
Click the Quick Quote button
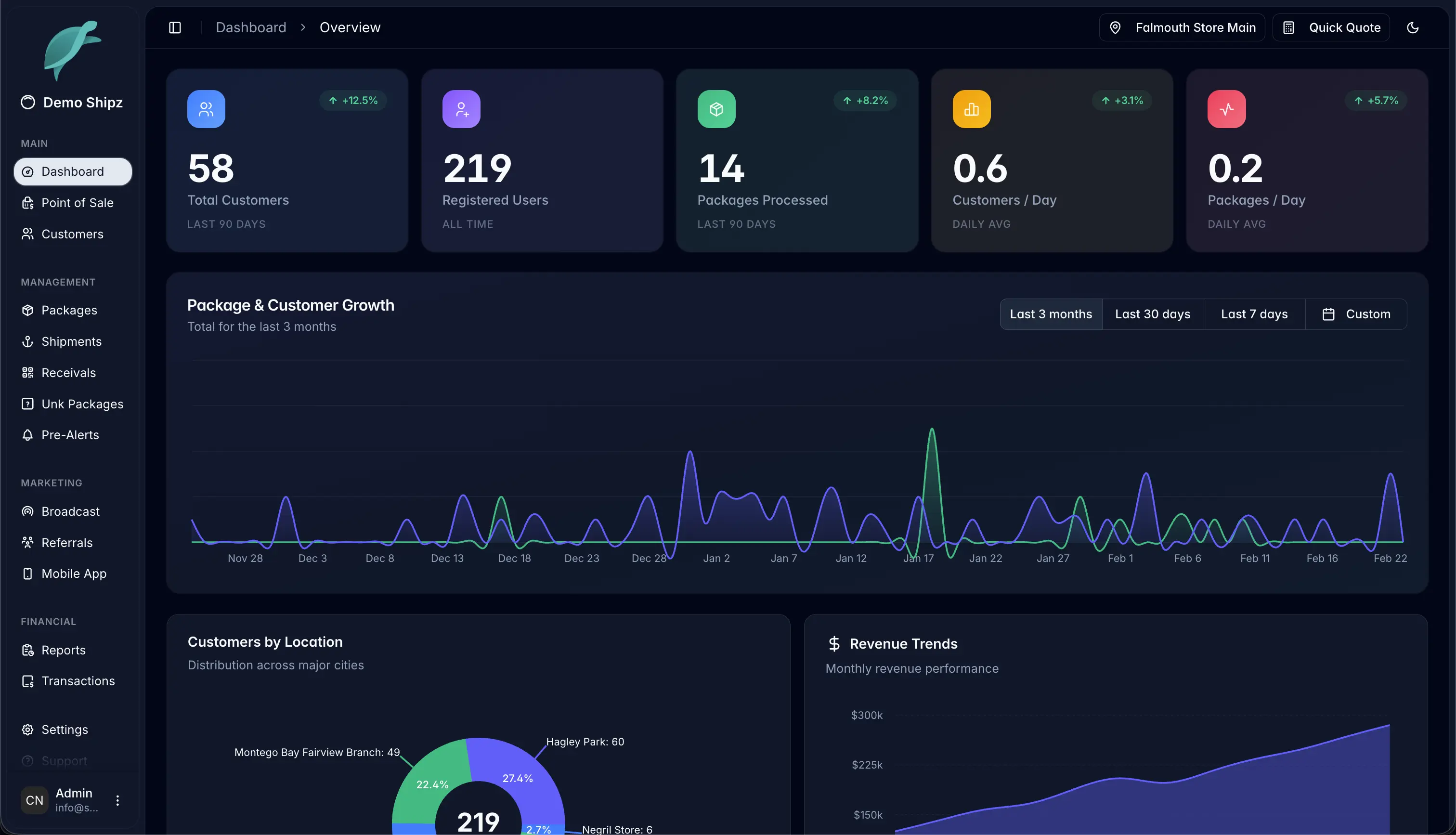tap(1331, 27)
